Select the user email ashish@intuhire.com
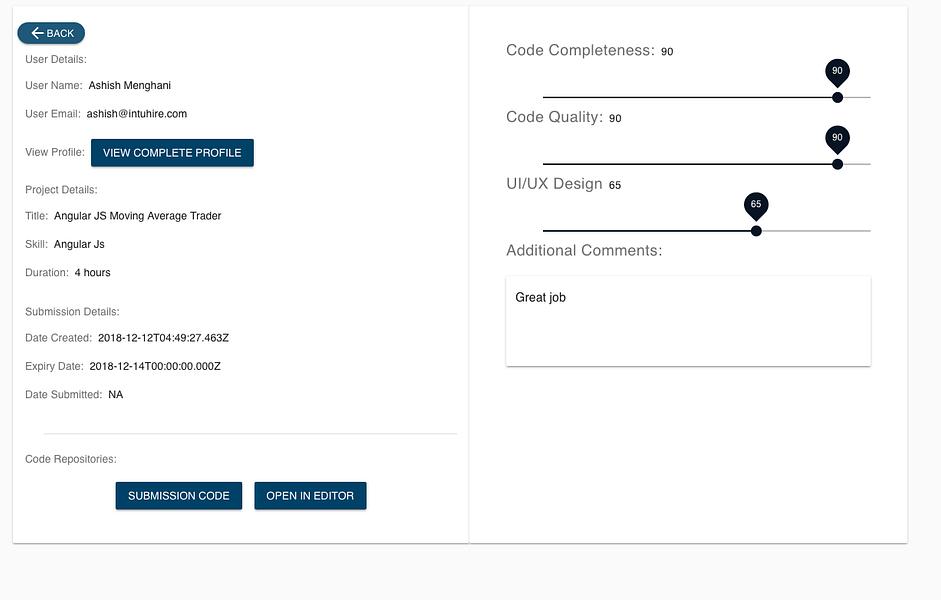 (x=137, y=113)
